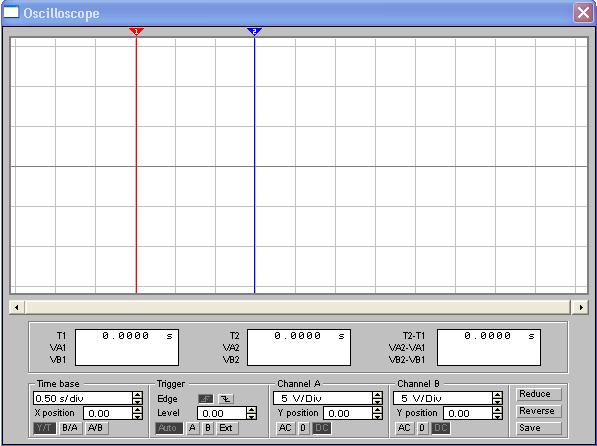Close the Oscilloscope window
The image size is (597, 446).
click(x=583, y=13)
